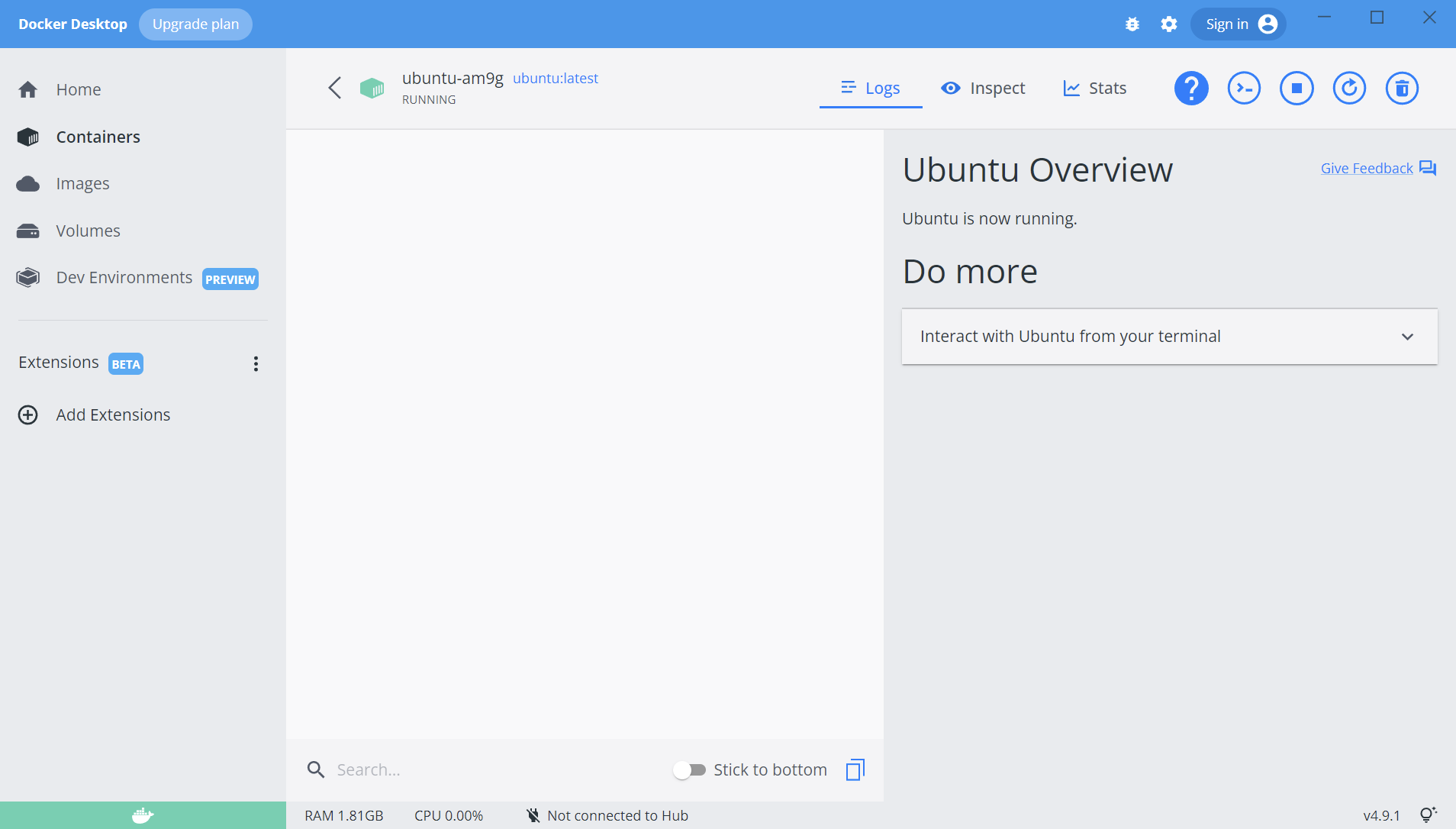Viewport: 1456px width, 829px height.
Task: Enable the Stick to bottom toggle
Action: tap(689, 769)
